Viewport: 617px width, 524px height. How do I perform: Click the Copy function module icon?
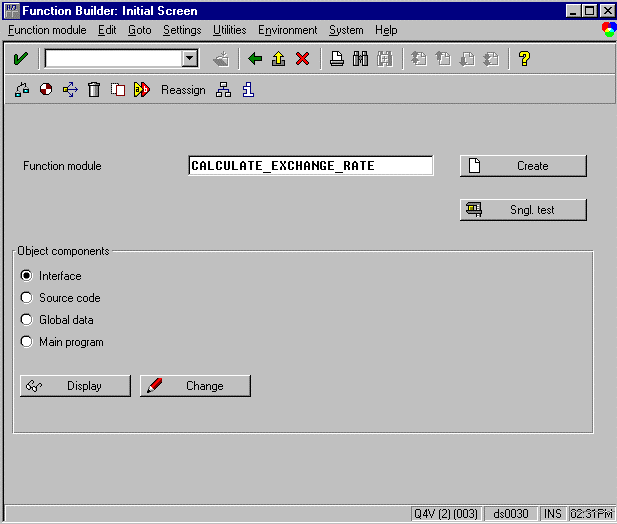click(x=117, y=90)
